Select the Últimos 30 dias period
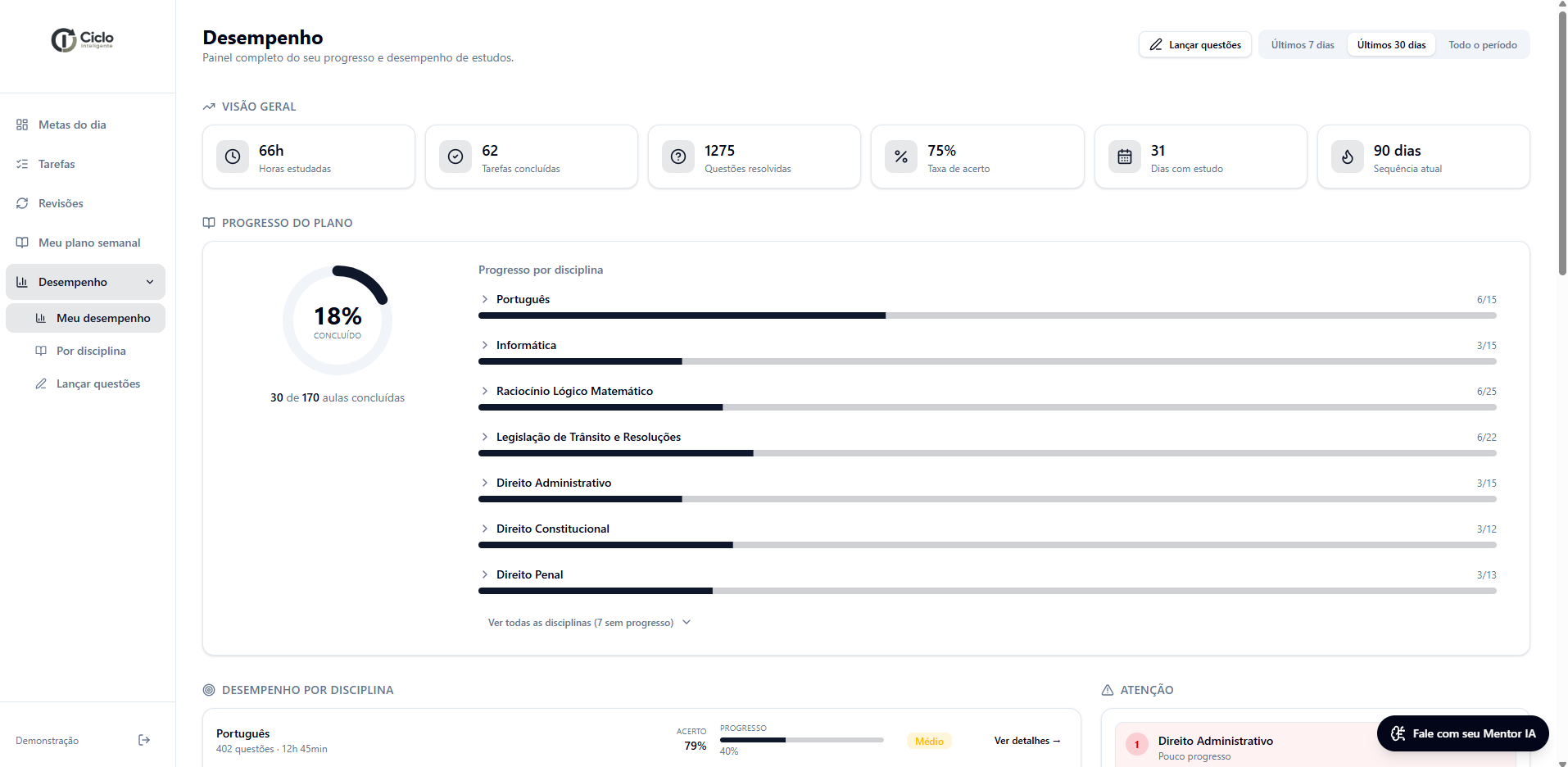 pyautogui.click(x=1391, y=45)
